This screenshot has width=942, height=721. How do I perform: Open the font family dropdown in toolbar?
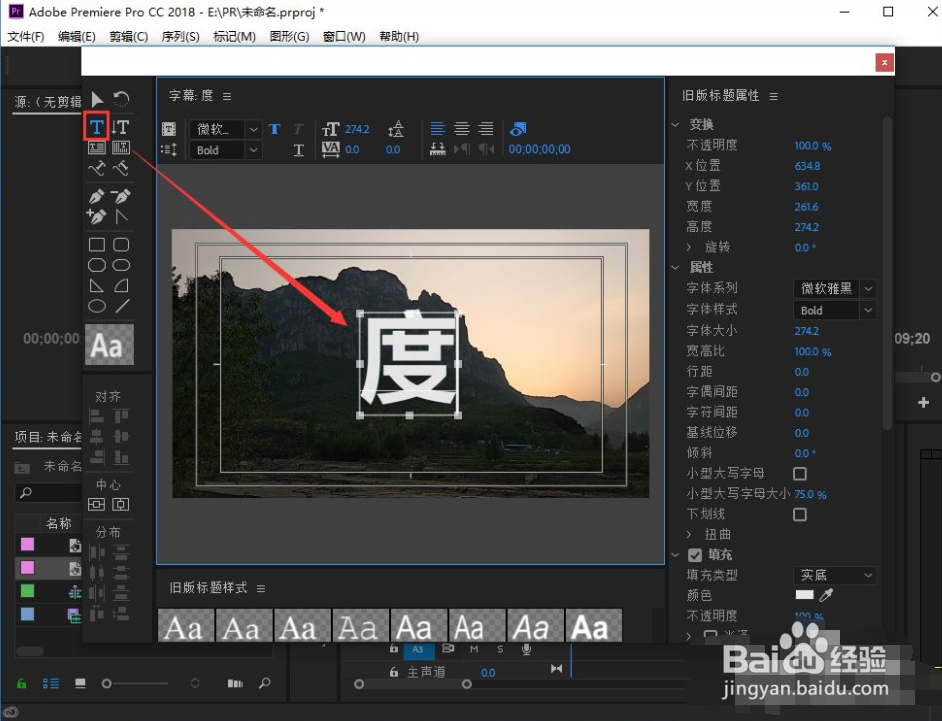point(225,129)
